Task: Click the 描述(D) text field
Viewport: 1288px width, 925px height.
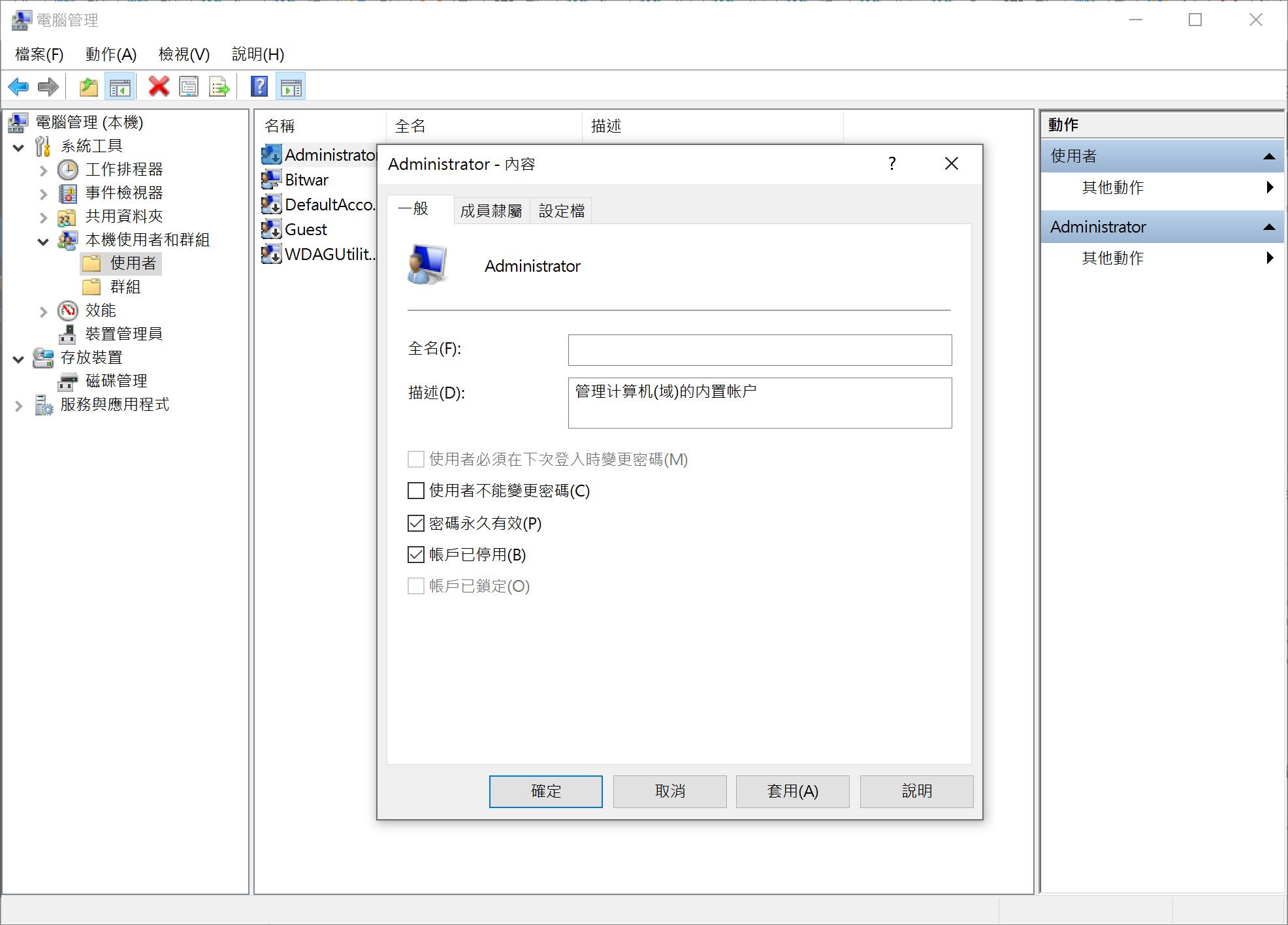Action: pyautogui.click(x=760, y=403)
